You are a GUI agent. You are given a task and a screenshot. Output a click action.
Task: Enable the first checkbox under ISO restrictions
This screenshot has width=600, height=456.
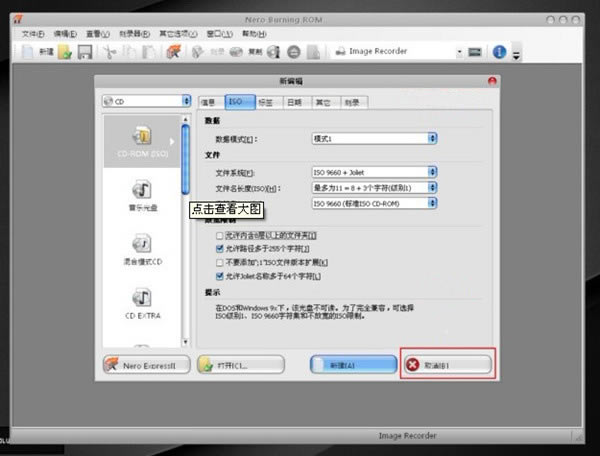(x=220, y=234)
